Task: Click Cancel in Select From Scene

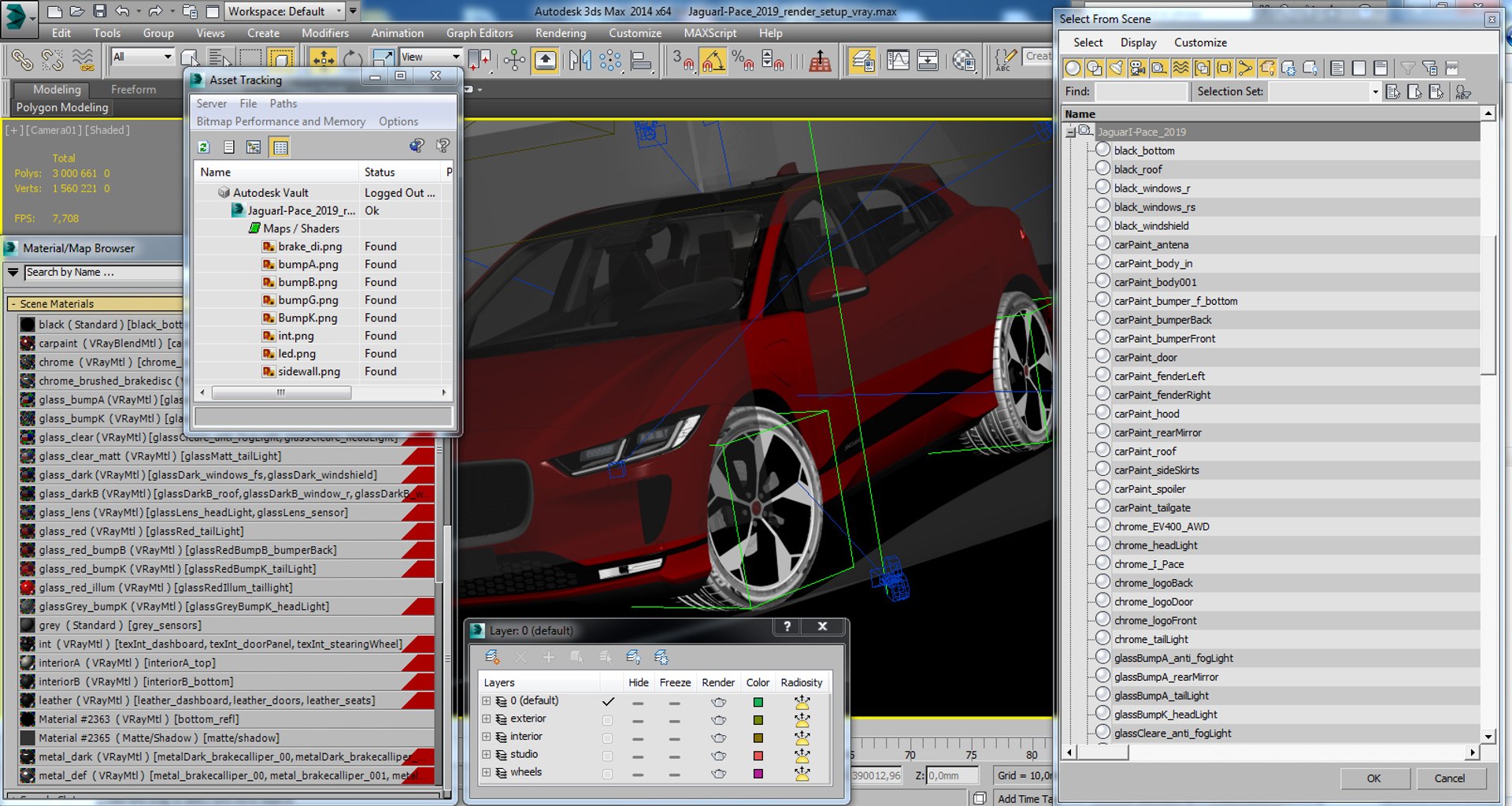Action: pos(1449,778)
